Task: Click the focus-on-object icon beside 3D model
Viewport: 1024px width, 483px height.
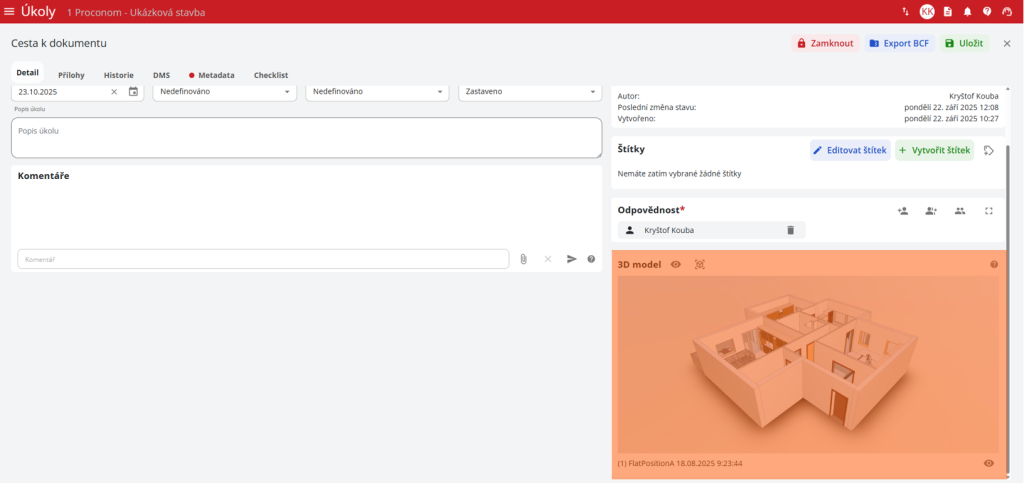Action: click(699, 265)
